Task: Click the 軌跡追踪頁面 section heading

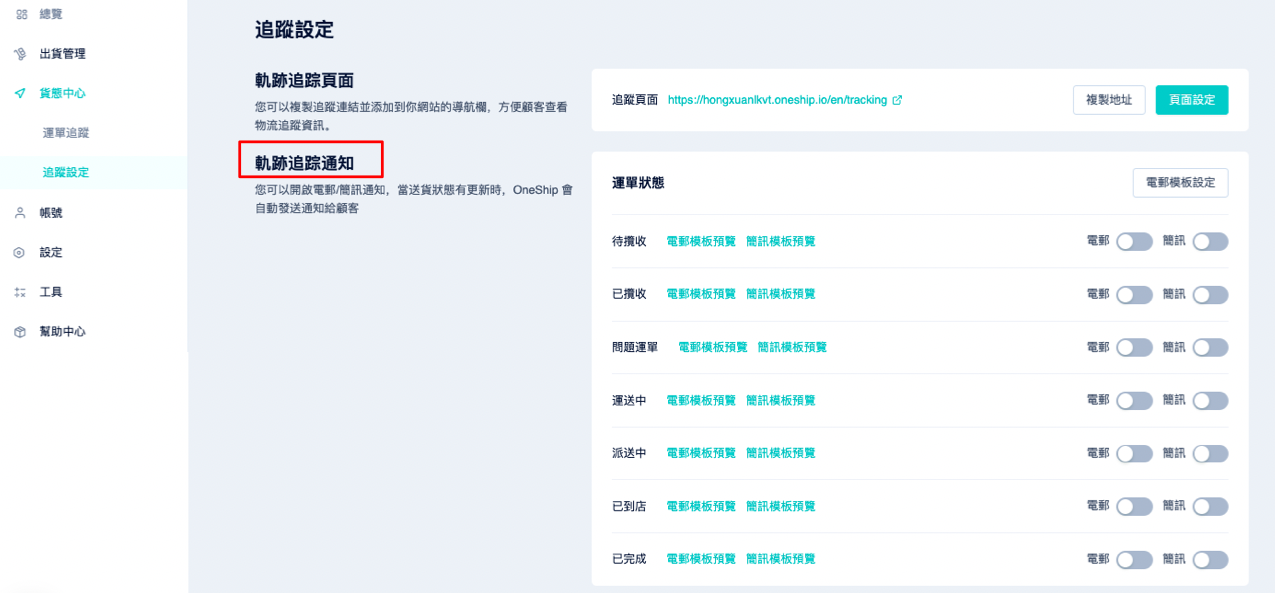Action: [x=304, y=81]
